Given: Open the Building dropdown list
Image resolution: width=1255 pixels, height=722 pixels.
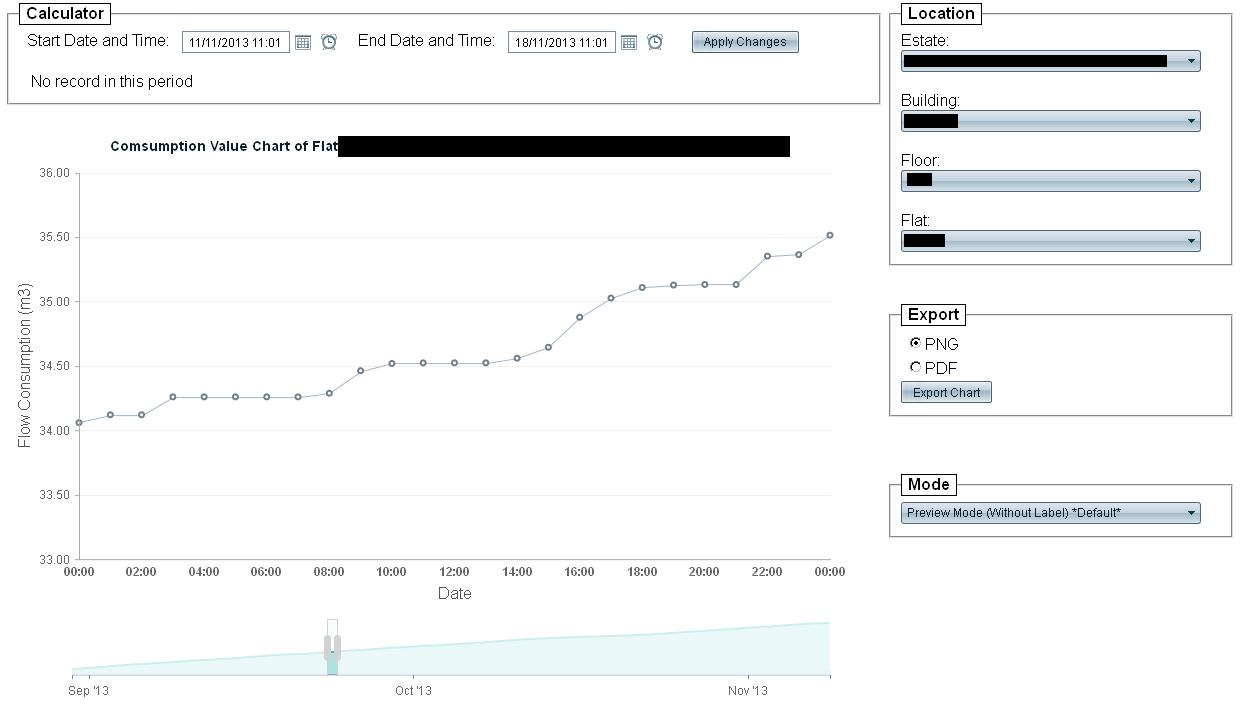Looking at the screenshot, I should (x=1191, y=121).
